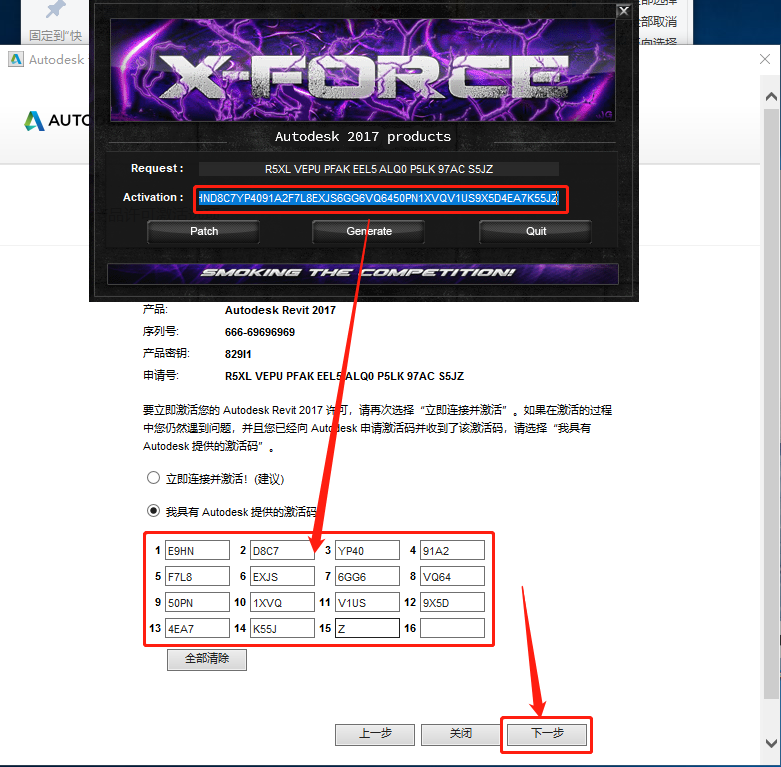781x767 pixels.
Task: Select the 我具有 Autodesk 提供的激活码 radio option
Action: [153, 511]
